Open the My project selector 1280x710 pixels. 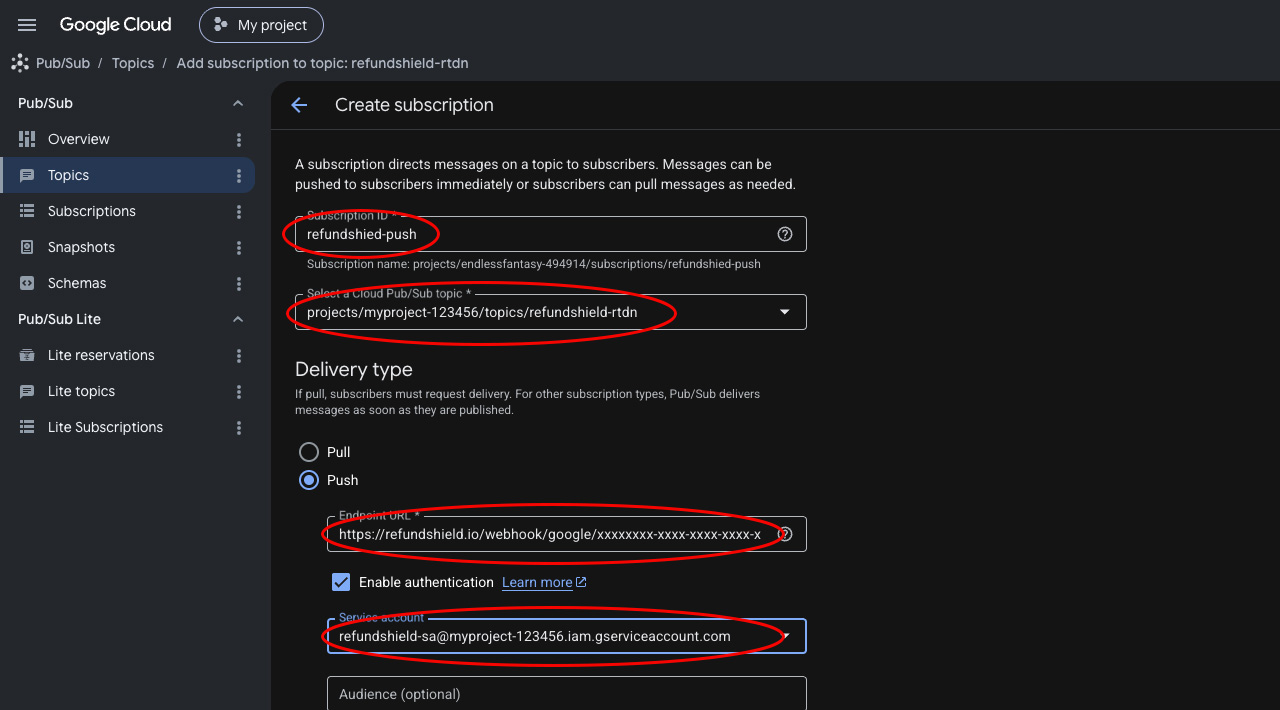pos(261,25)
